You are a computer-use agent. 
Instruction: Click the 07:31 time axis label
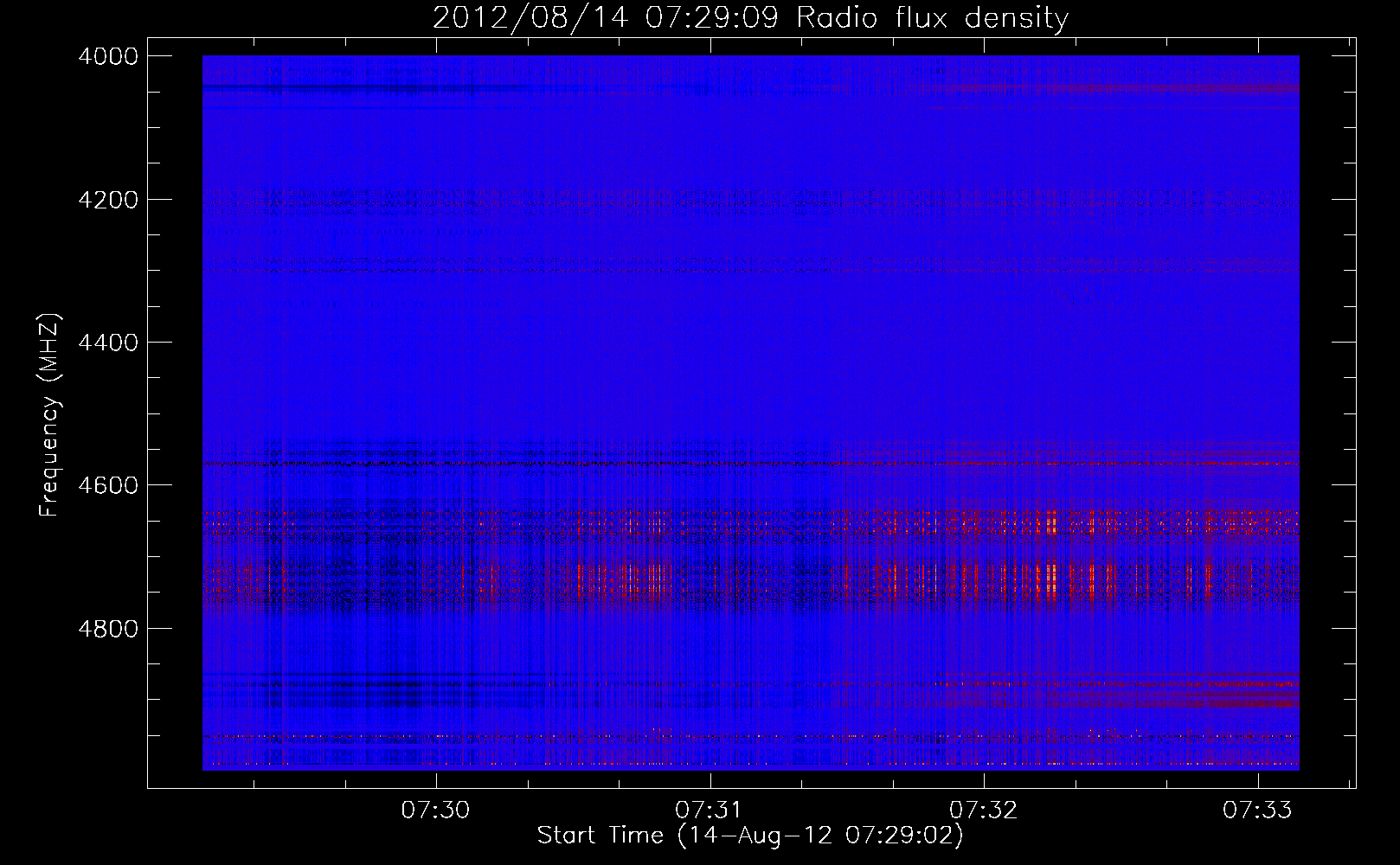pyautogui.click(x=710, y=810)
